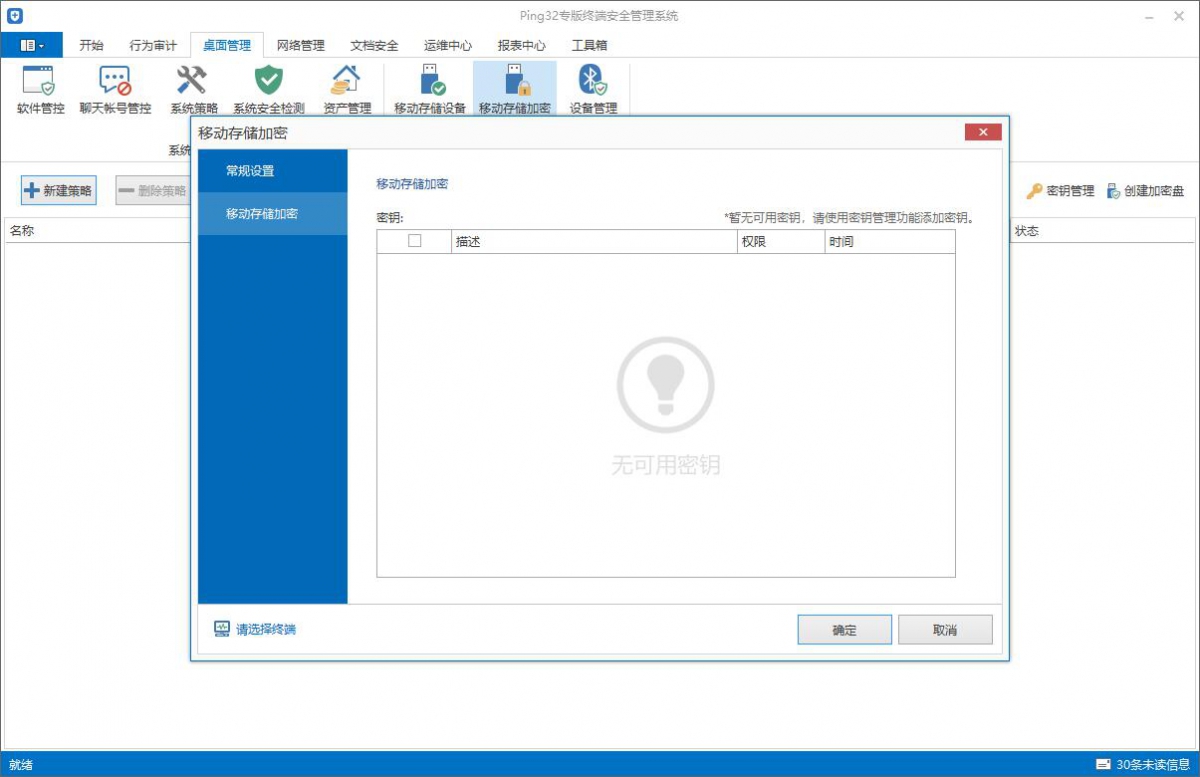The image size is (1200, 777).
Task: Switch to 运维中心 ribbon tab
Action: [448, 45]
